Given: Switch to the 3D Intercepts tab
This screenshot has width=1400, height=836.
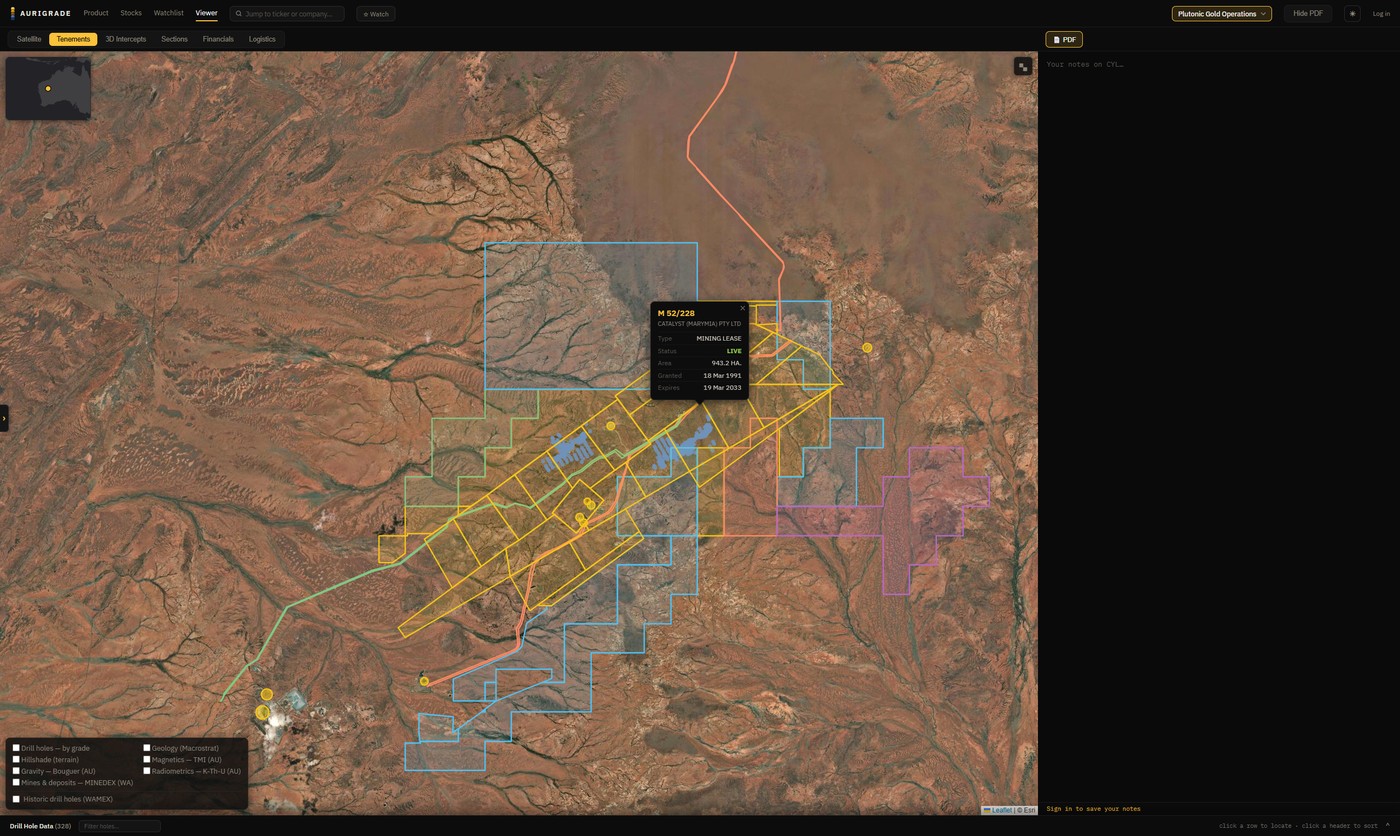Looking at the screenshot, I should click(x=126, y=39).
